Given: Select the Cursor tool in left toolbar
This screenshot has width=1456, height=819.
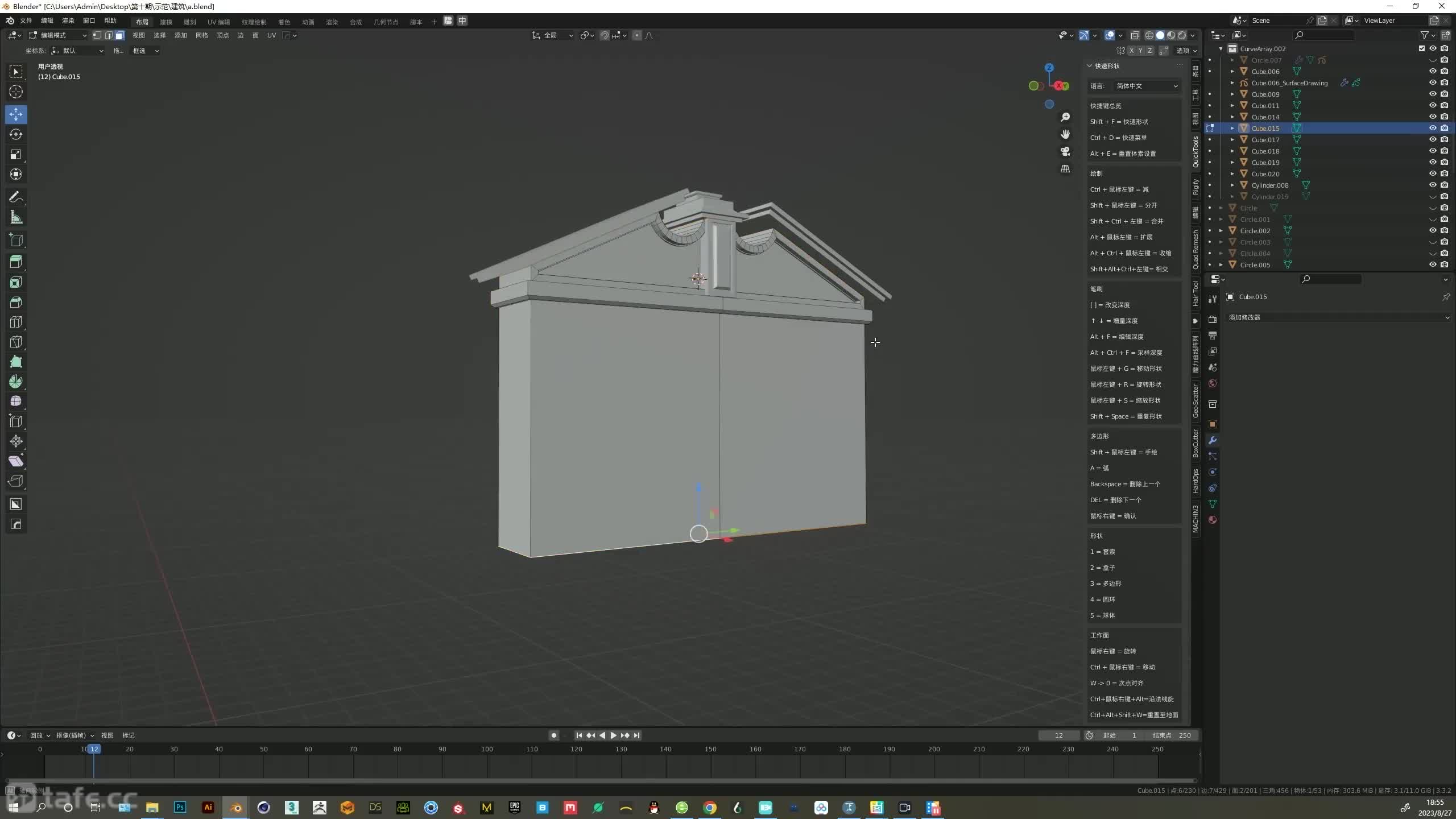Looking at the screenshot, I should 16,92.
